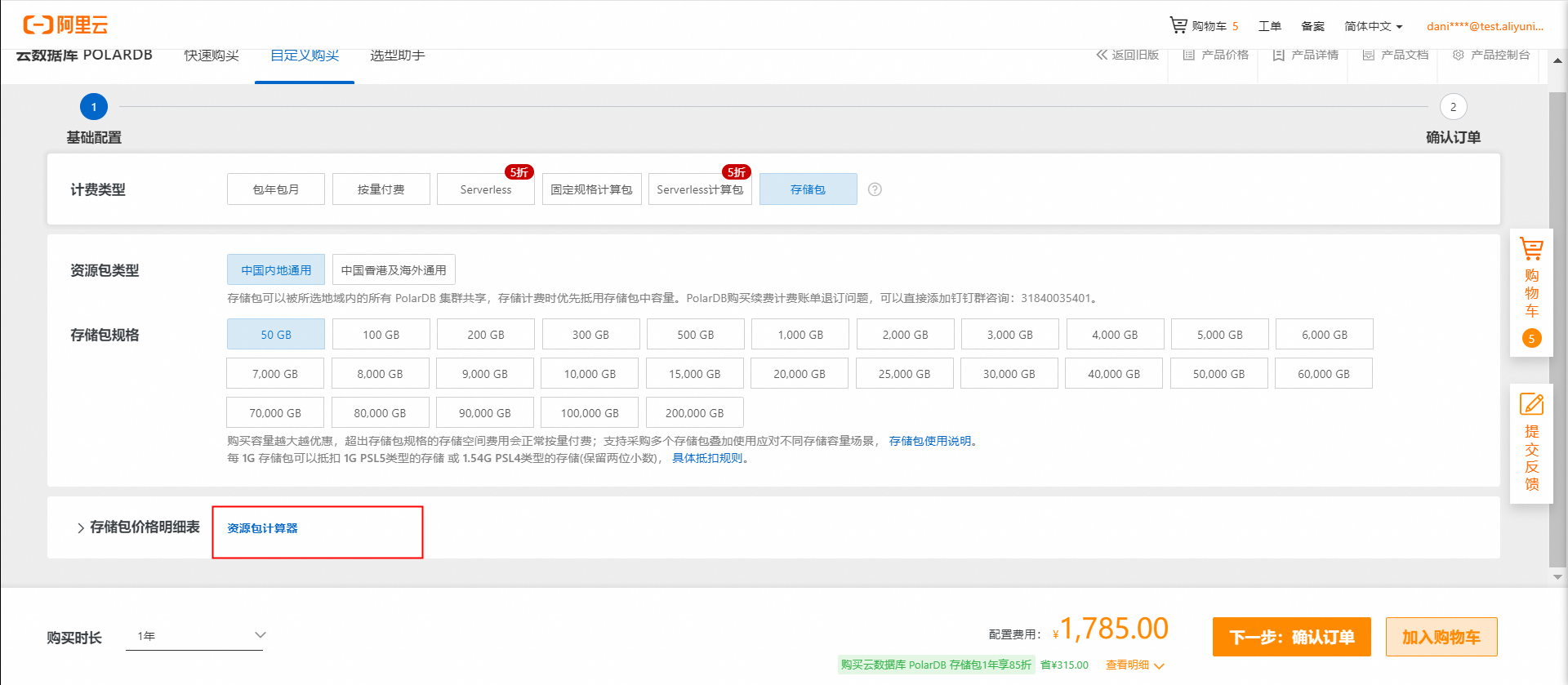Open the 简体中文 language dropdown
The image size is (1568, 685).
(1374, 26)
